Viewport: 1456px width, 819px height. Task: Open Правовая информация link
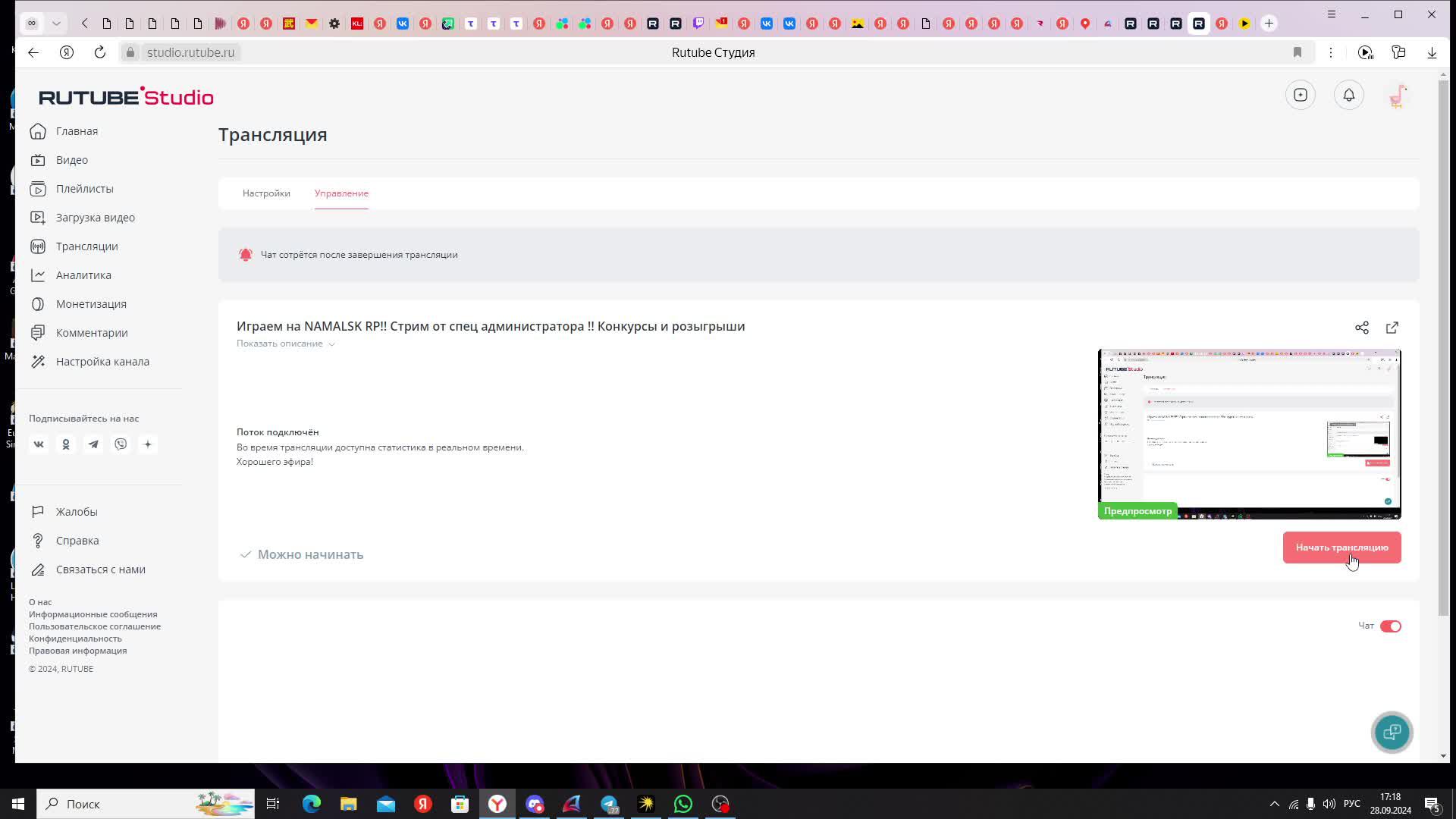pos(78,651)
